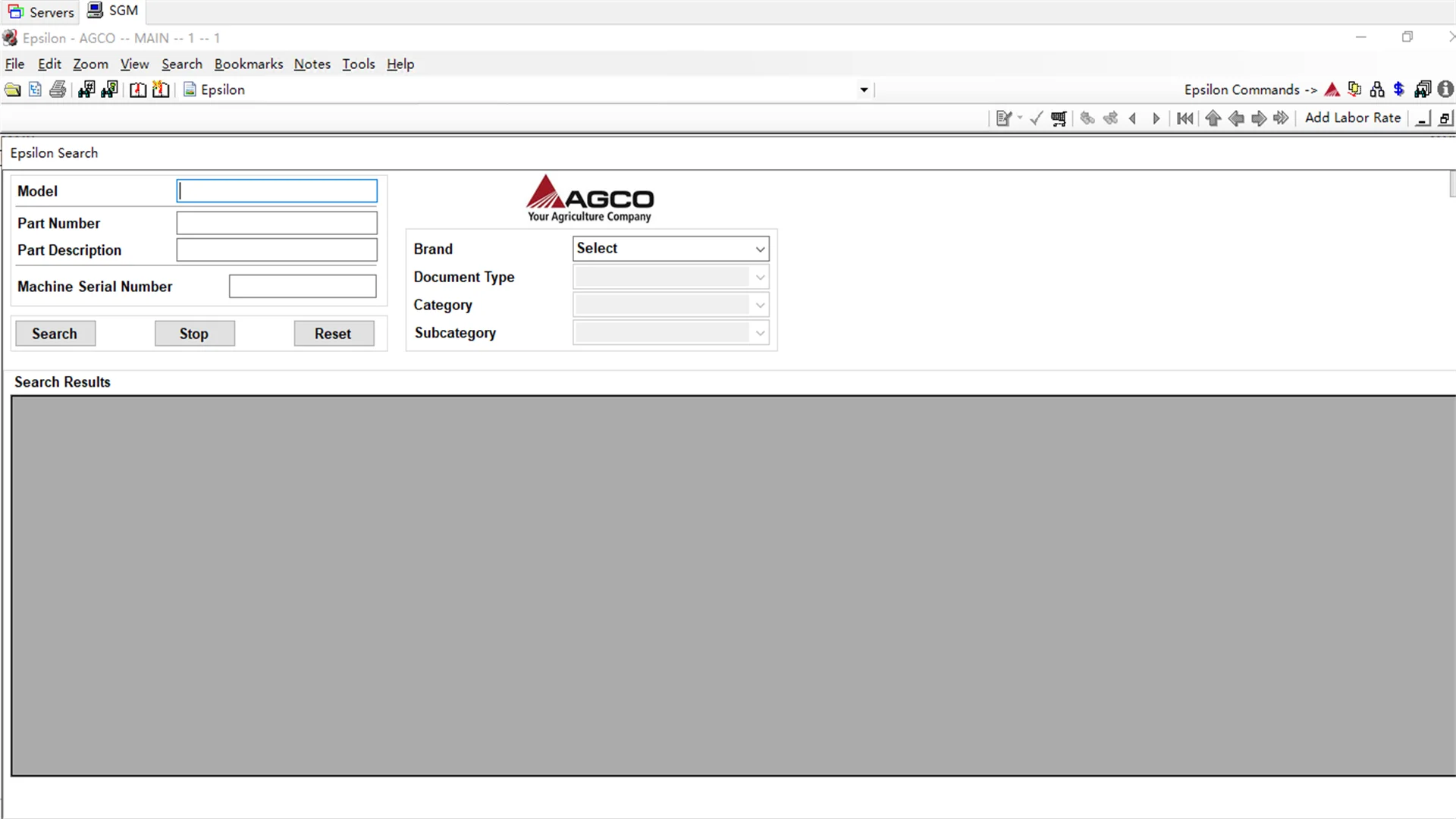Image resolution: width=1456 pixels, height=819 pixels.
Task: Click the small right triangle arrow
Action: click(x=1156, y=118)
